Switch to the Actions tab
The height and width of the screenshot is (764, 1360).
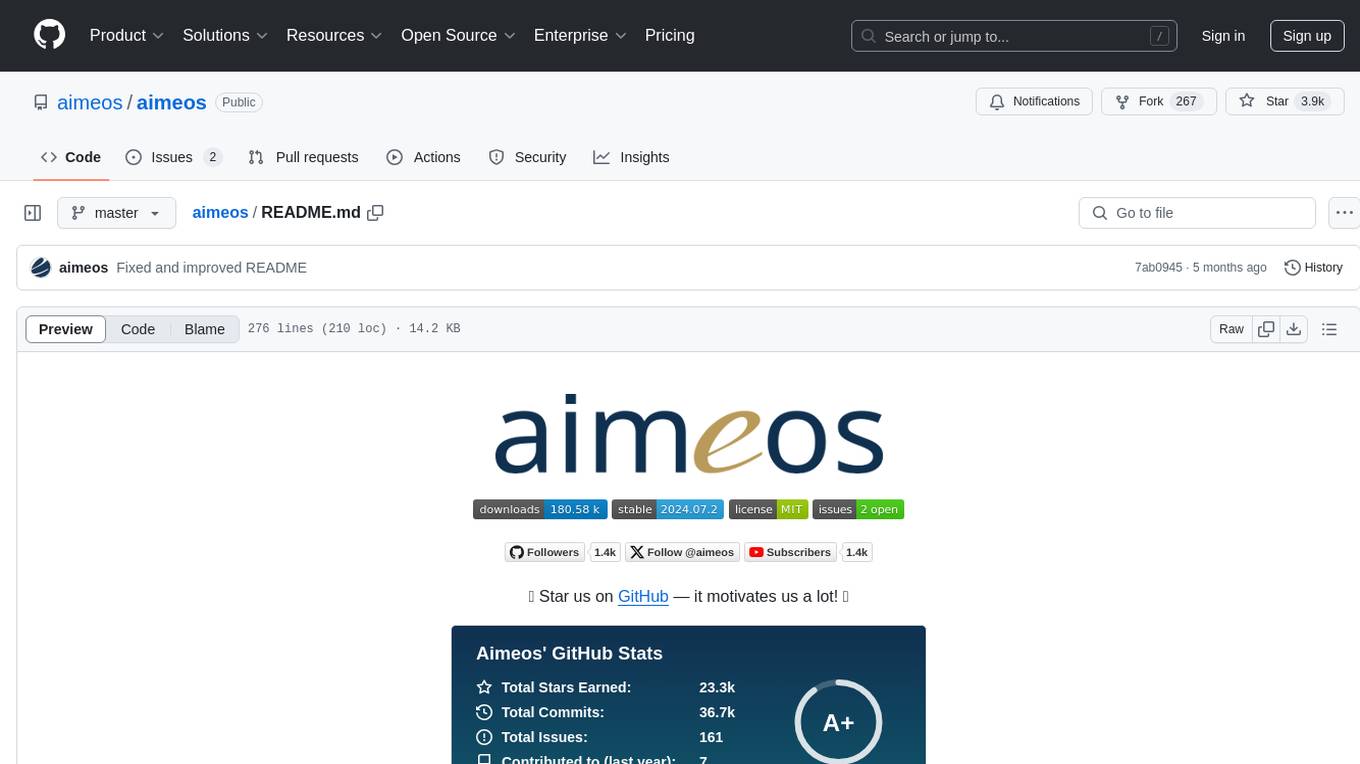(423, 157)
